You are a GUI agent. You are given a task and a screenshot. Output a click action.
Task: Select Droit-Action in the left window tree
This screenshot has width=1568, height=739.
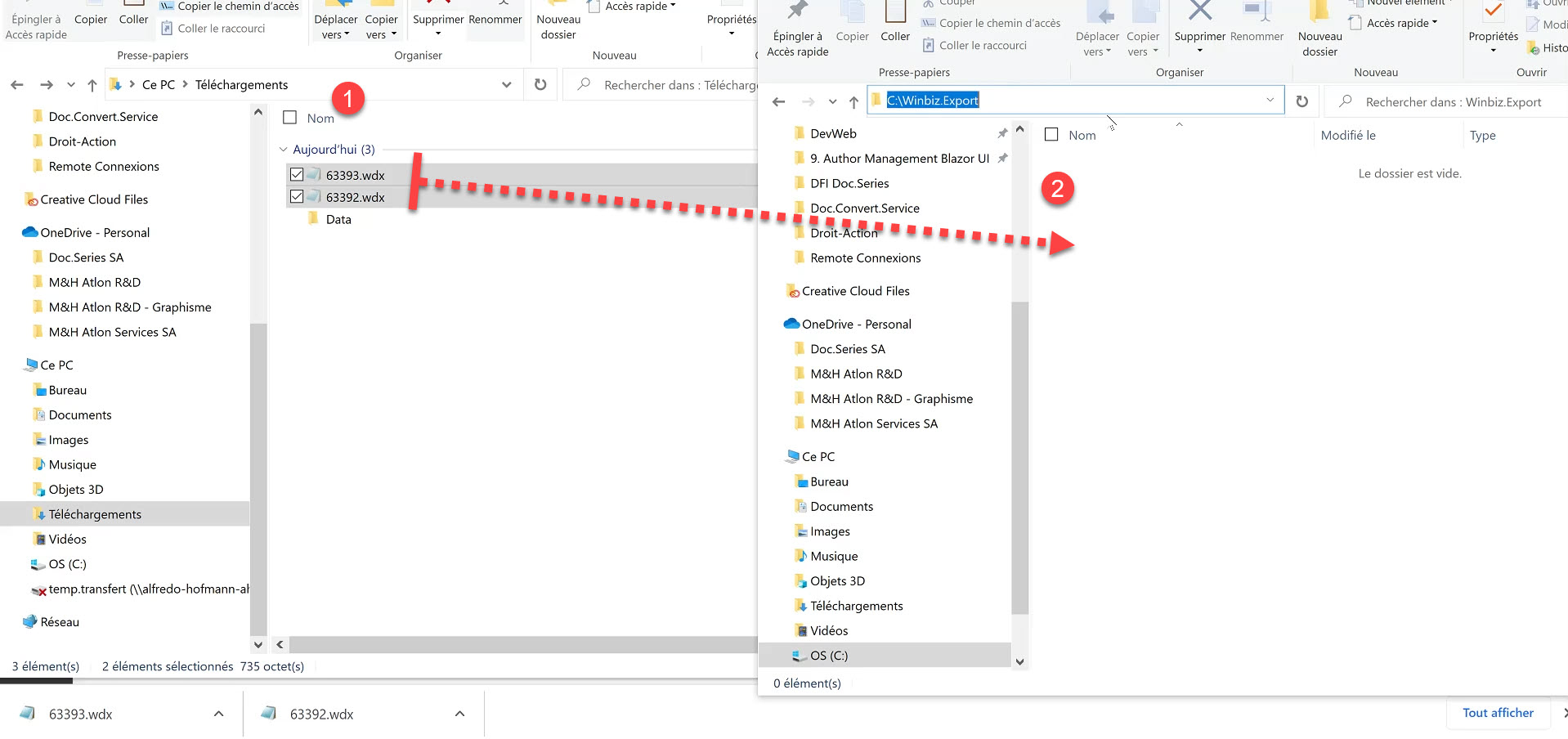pos(82,141)
